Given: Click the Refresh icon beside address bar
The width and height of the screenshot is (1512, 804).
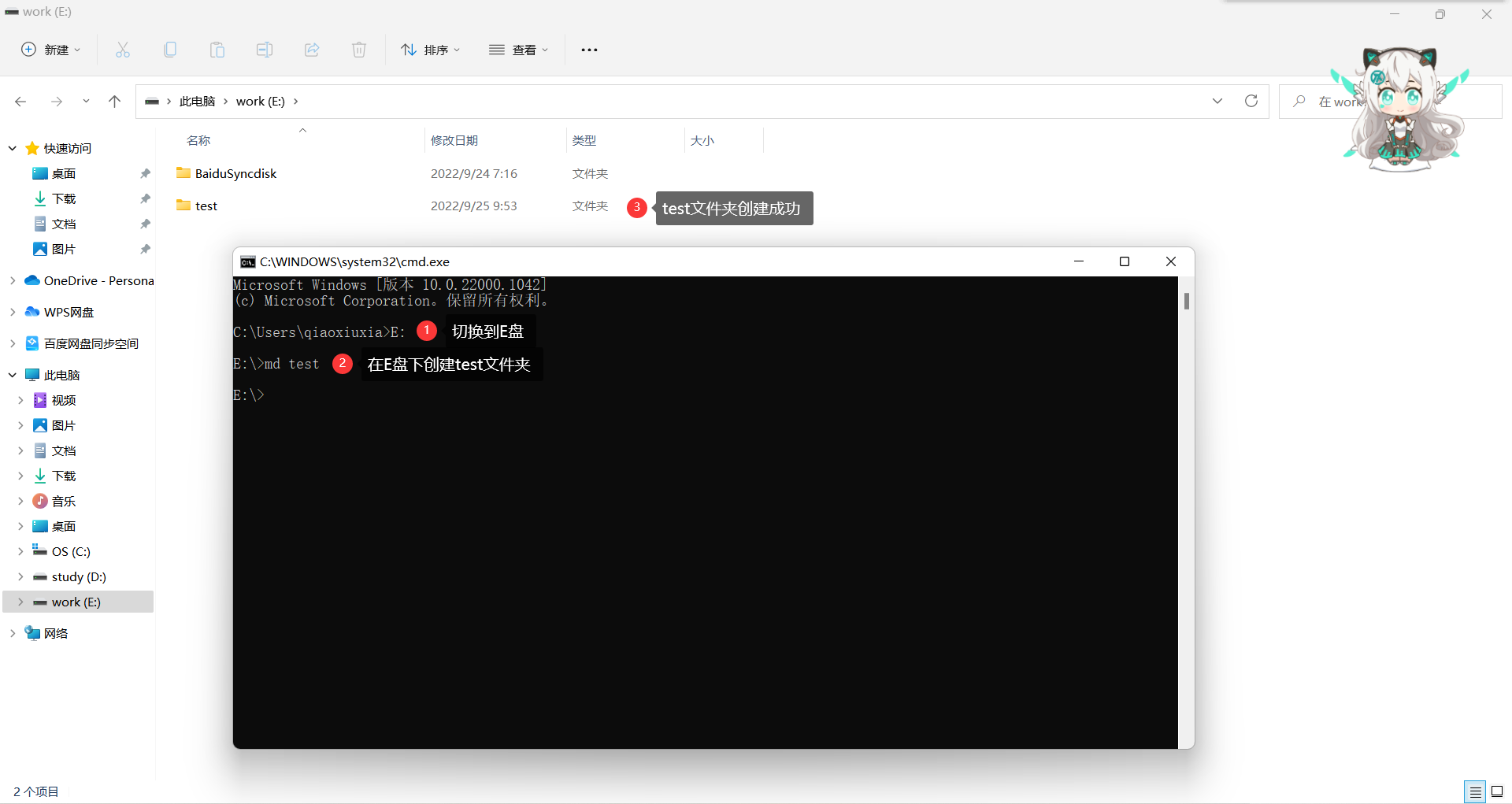Looking at the screenshot, I should (1251, 102).
